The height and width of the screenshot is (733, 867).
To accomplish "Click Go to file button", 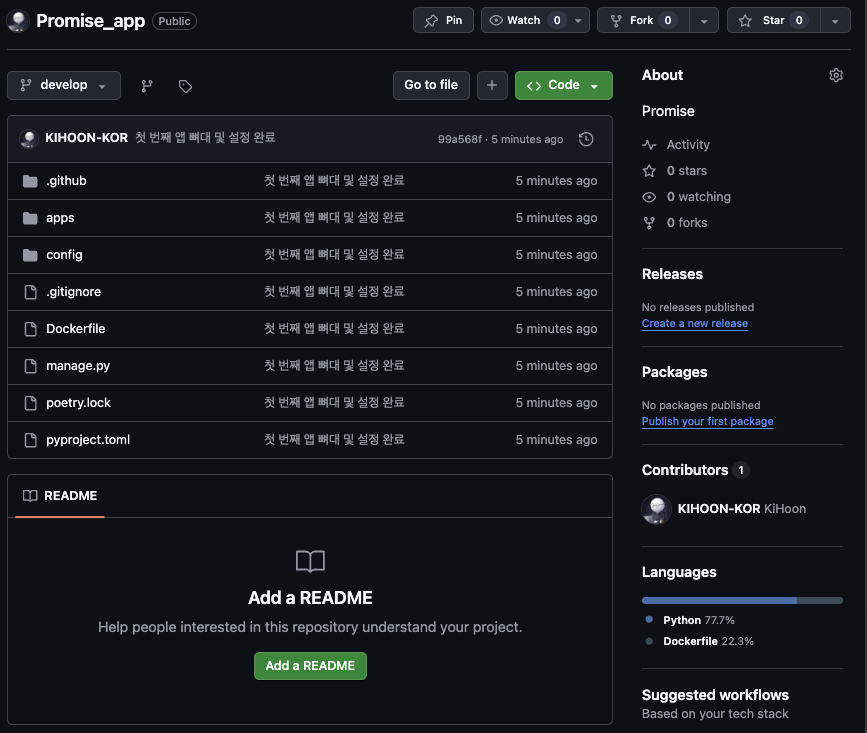I will tap(431, 85).
